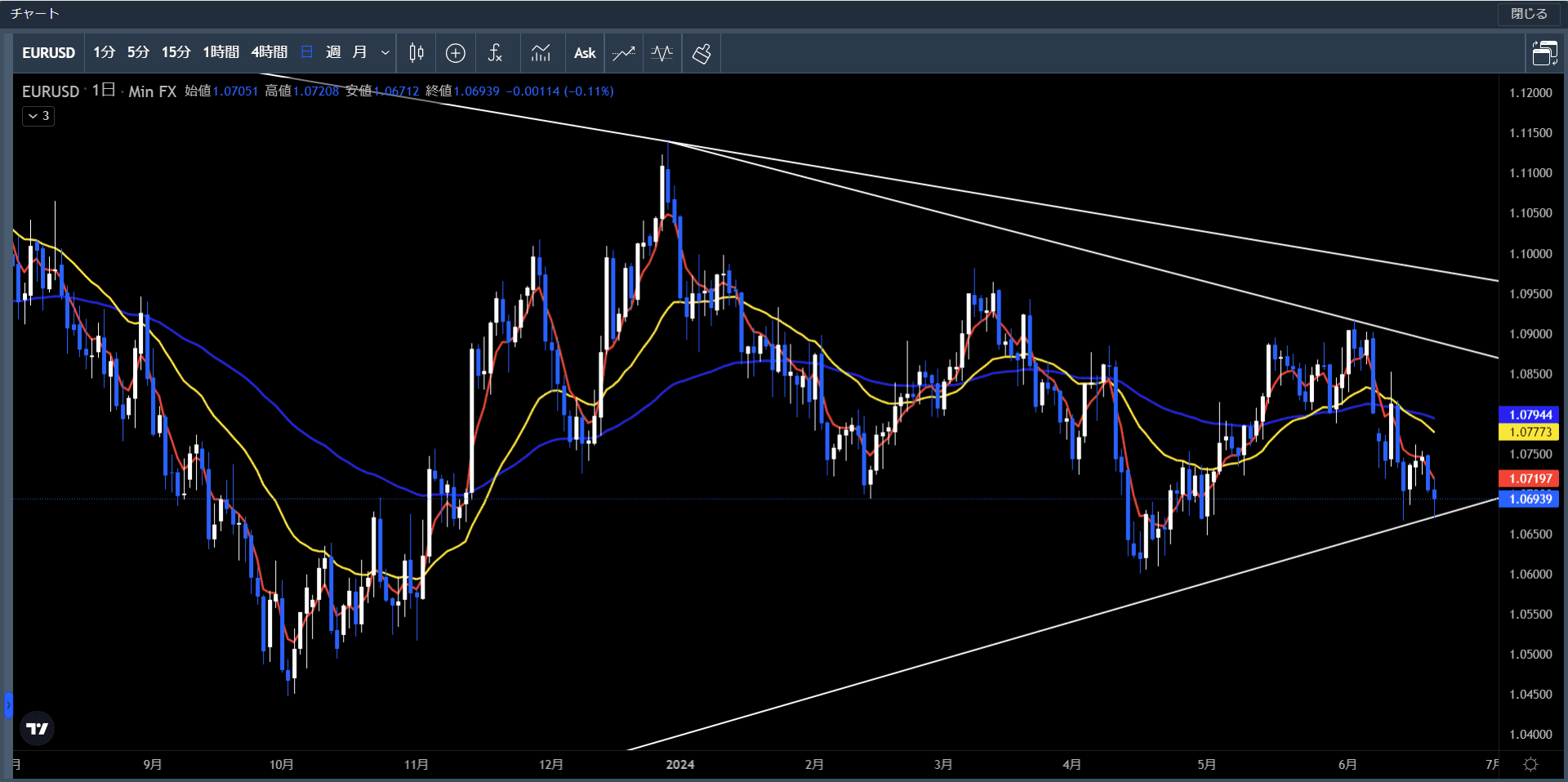Click the 閉じる close button
The image size is (1568, 782).
click(1529, 14)
